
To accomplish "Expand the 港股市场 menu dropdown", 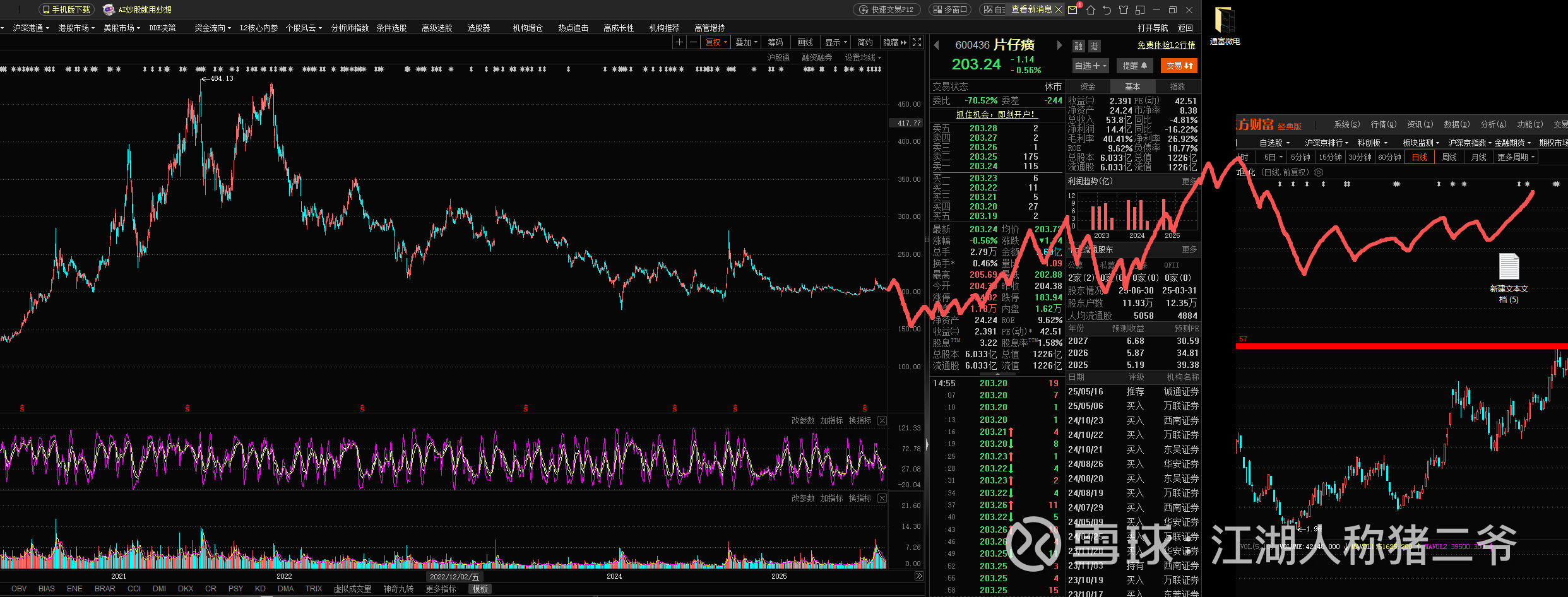I will (x=76, y=28).
